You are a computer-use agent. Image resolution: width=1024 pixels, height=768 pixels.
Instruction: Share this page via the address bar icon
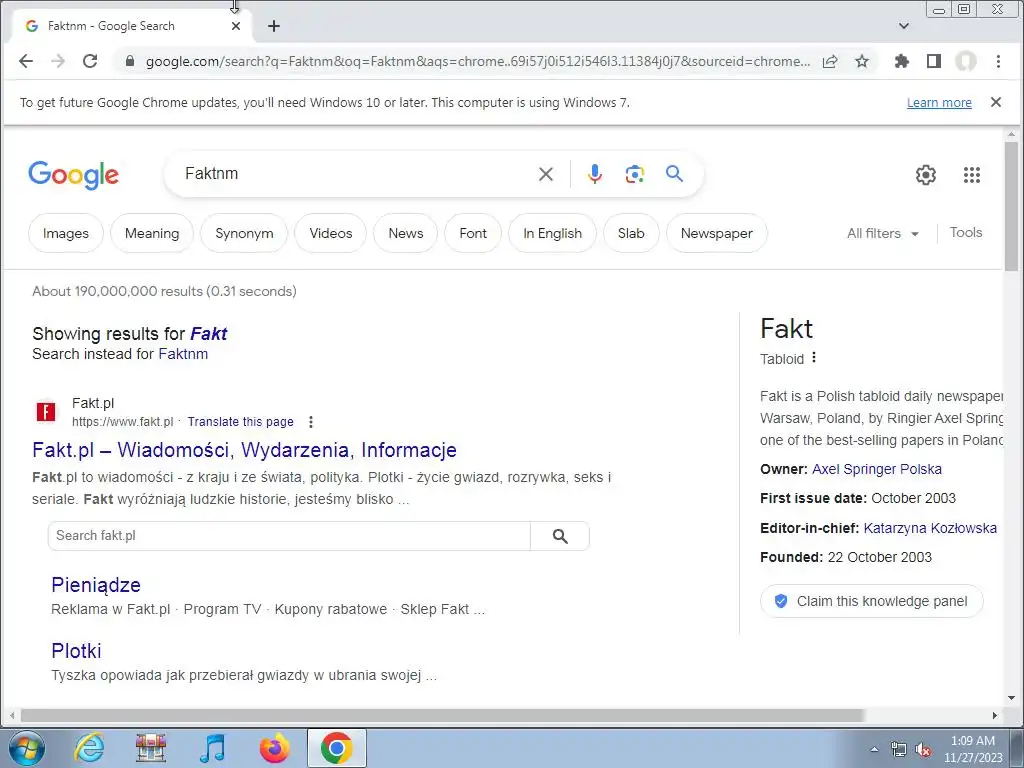[830, 61]
